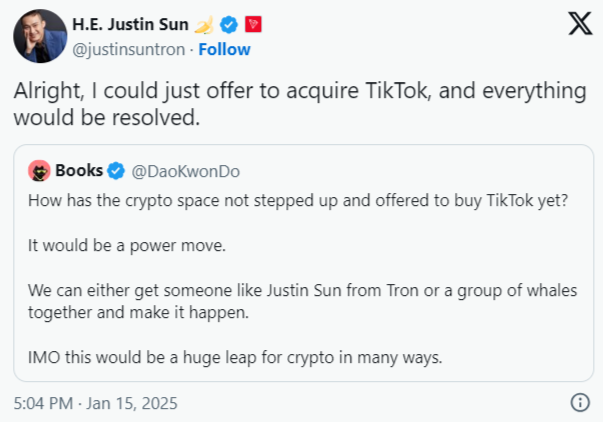Click the main tweet text about acquiring TikTok

click(x=298, y=102)
